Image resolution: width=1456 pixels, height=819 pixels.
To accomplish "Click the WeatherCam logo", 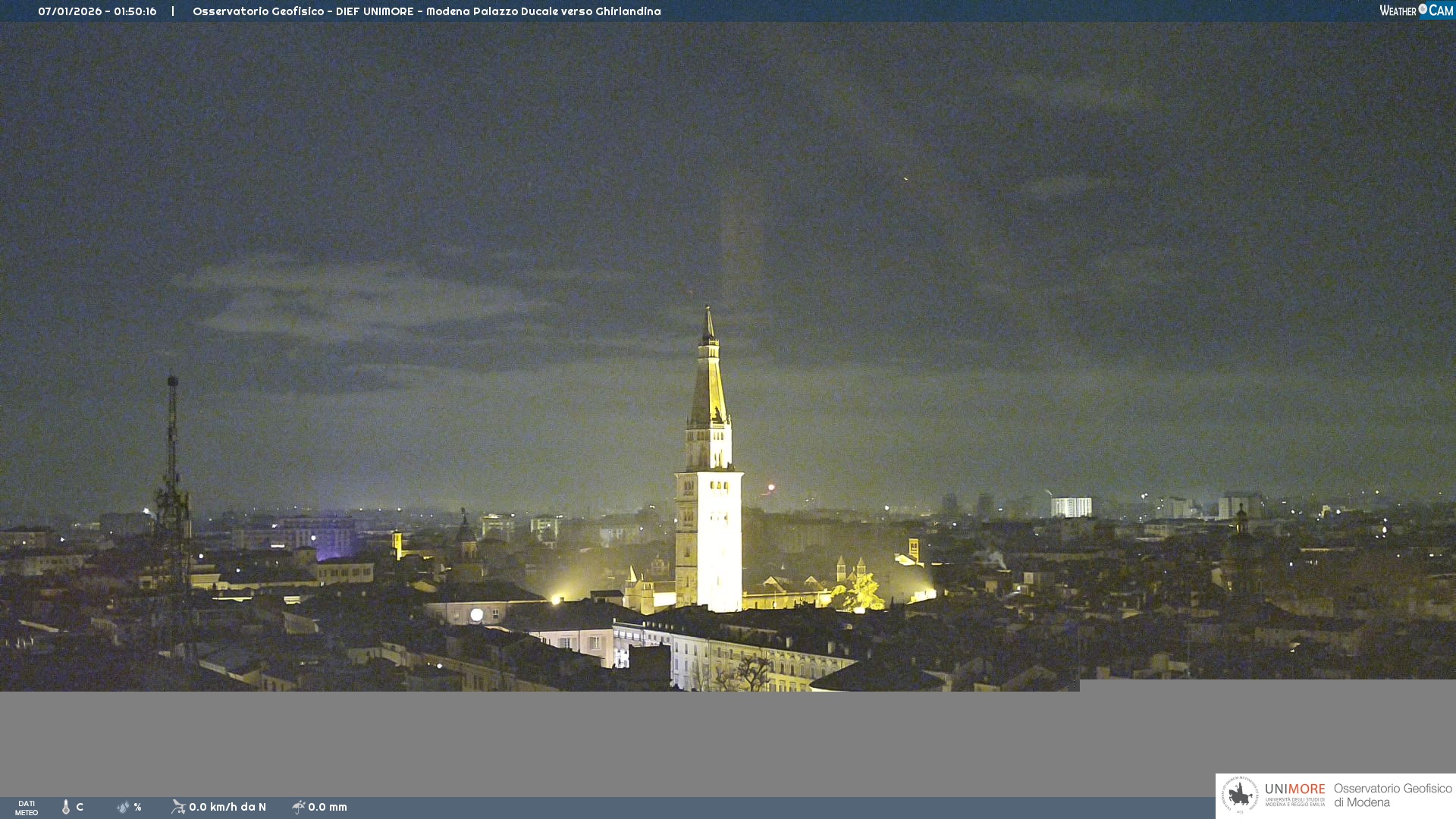I will [x=1416, y=11].
